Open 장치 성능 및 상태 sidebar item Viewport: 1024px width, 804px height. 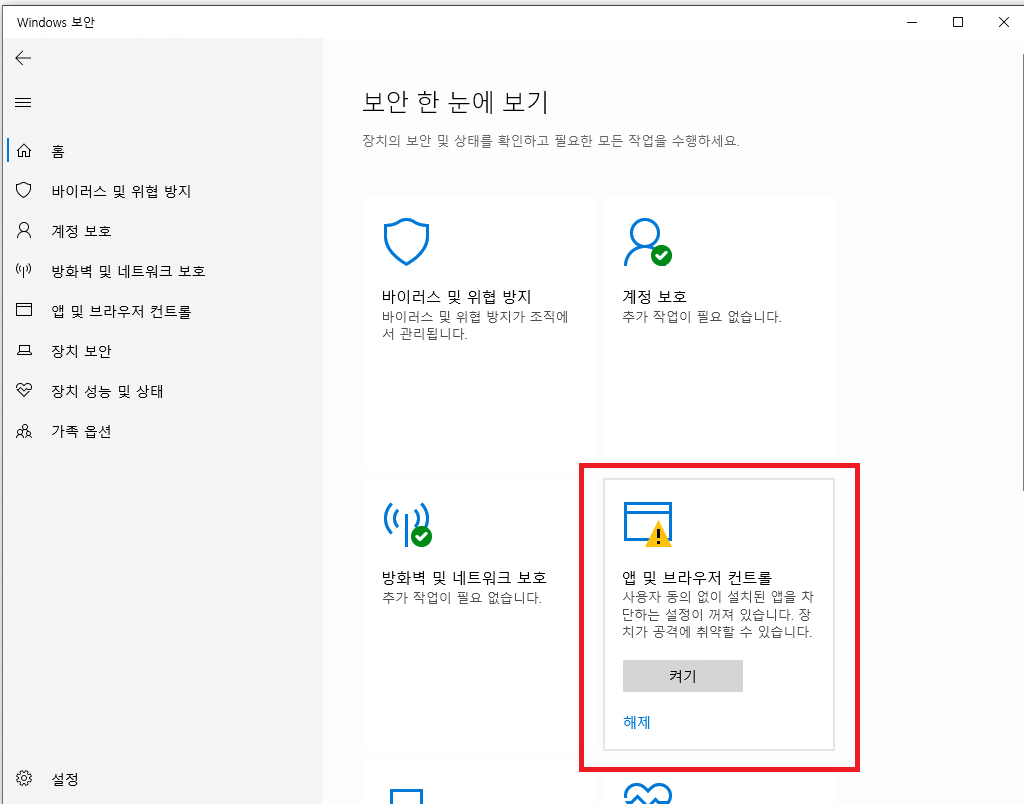pyautogui.click(x=107, y=391)
